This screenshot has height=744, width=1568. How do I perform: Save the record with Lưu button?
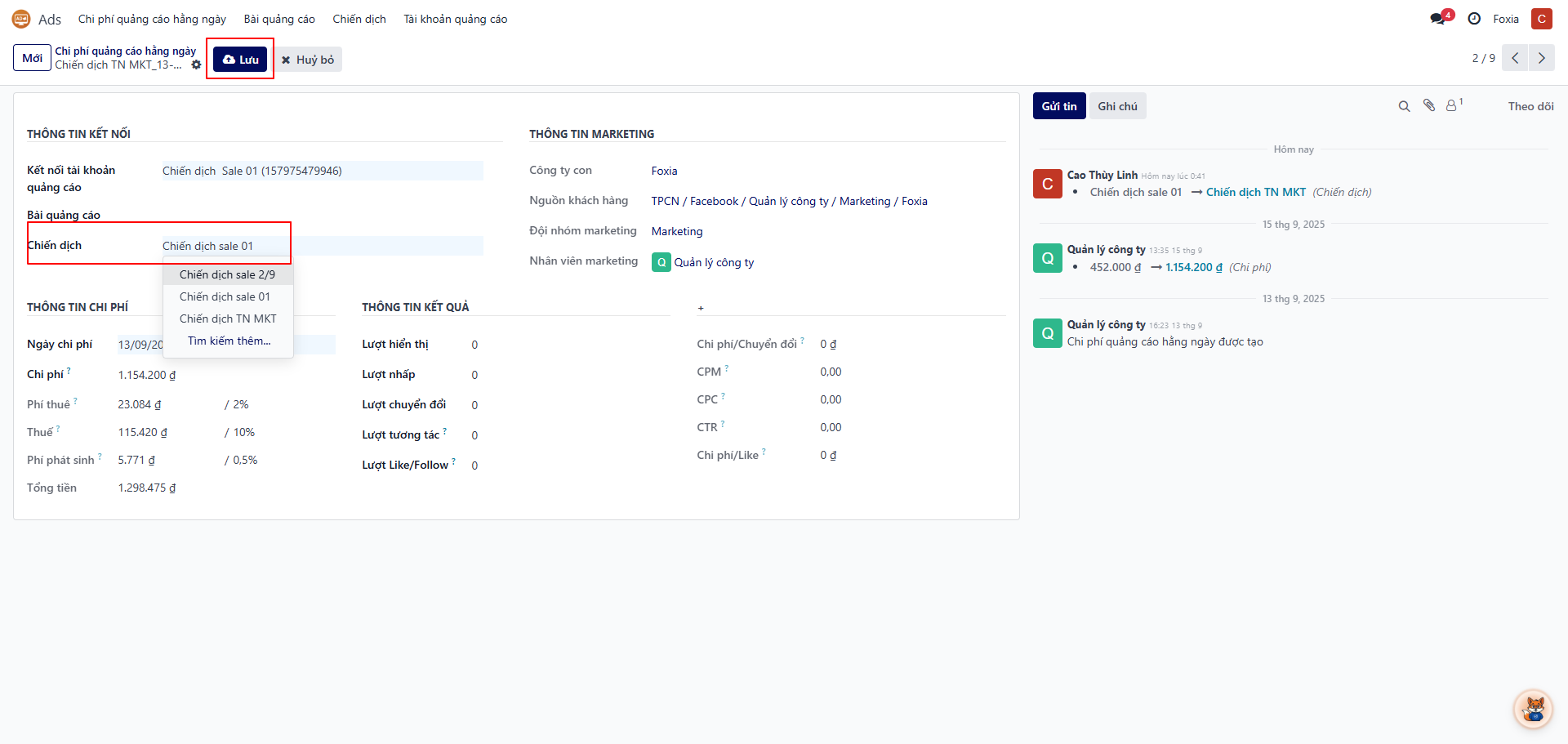pos(240,59)
